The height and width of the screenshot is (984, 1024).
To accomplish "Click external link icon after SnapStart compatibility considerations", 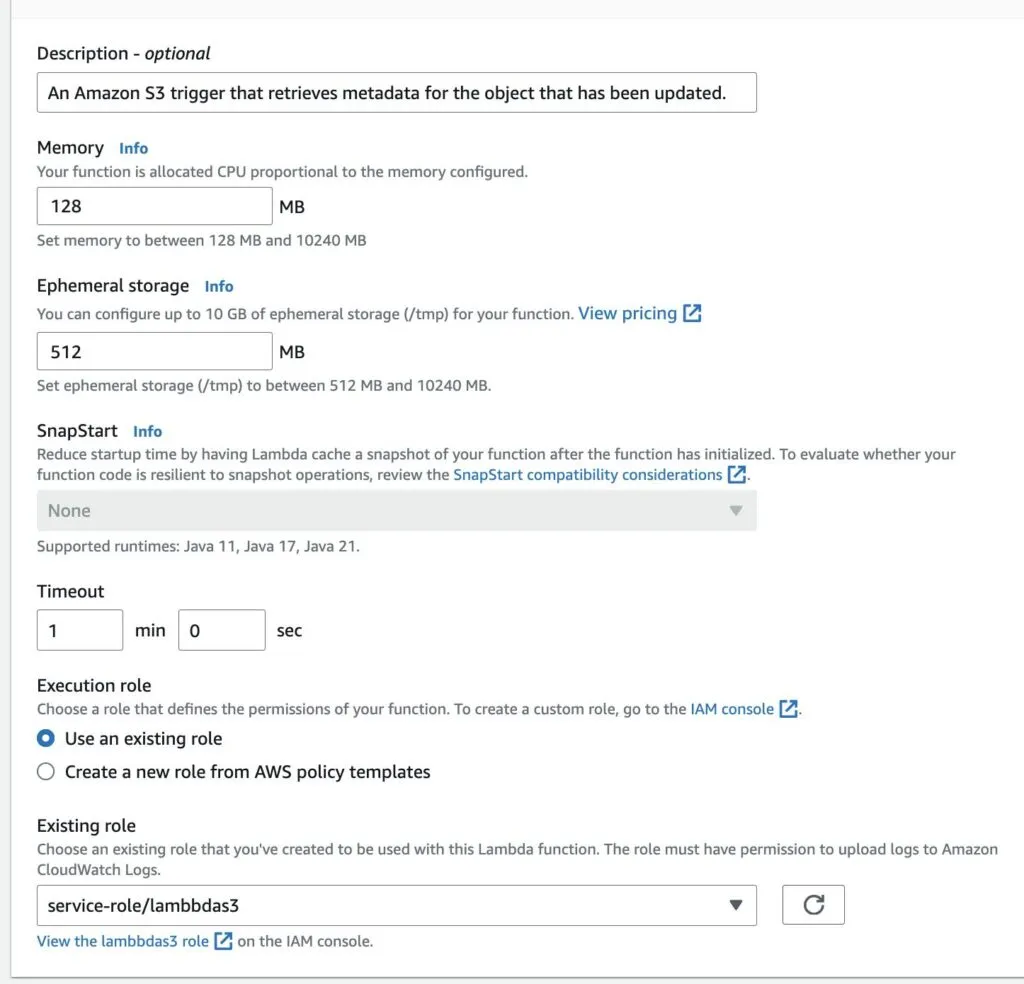I will coord(736,475).
